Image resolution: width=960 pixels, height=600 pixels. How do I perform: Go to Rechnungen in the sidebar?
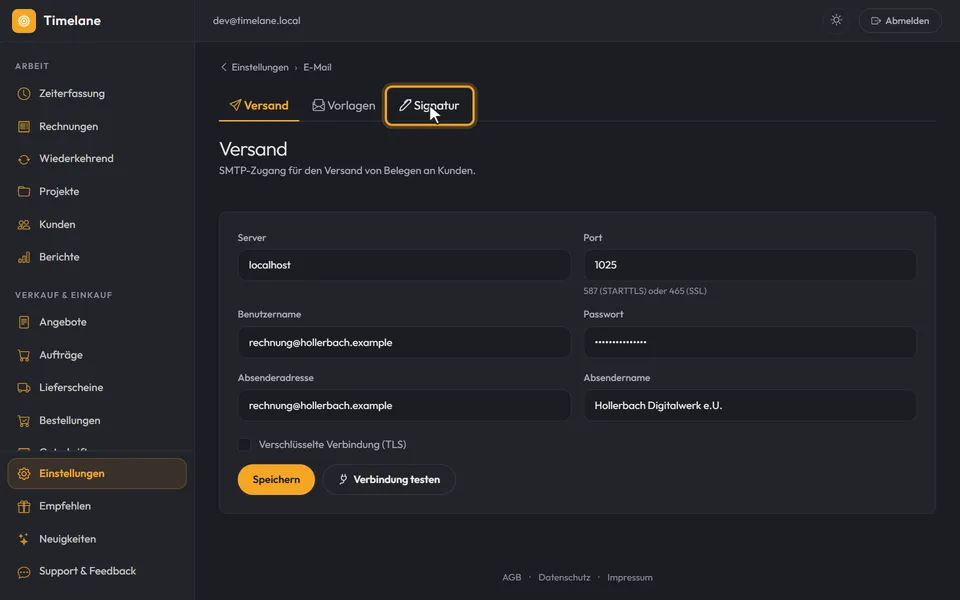(x=97, y=127)
